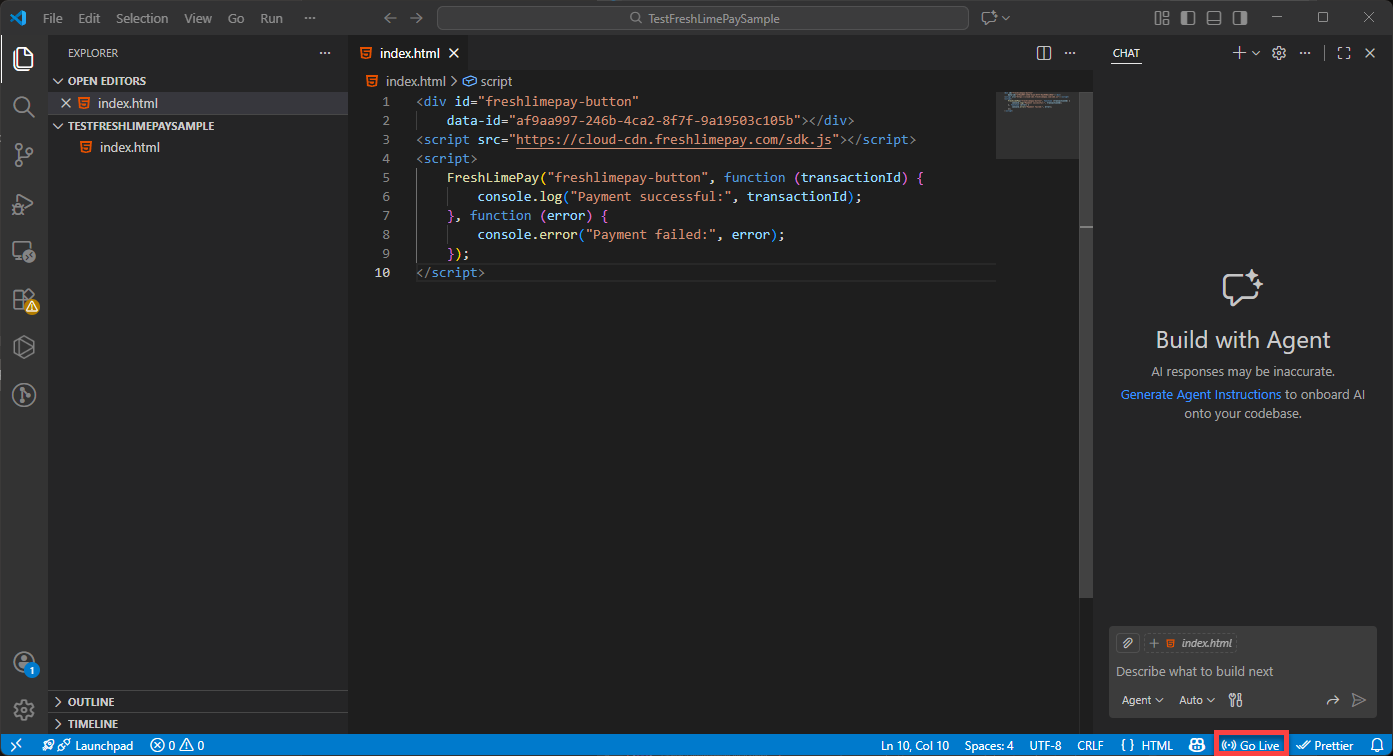Screen dimensions: 1393x756
Task: Expand the Timeline section
Action: pos(92,724)
